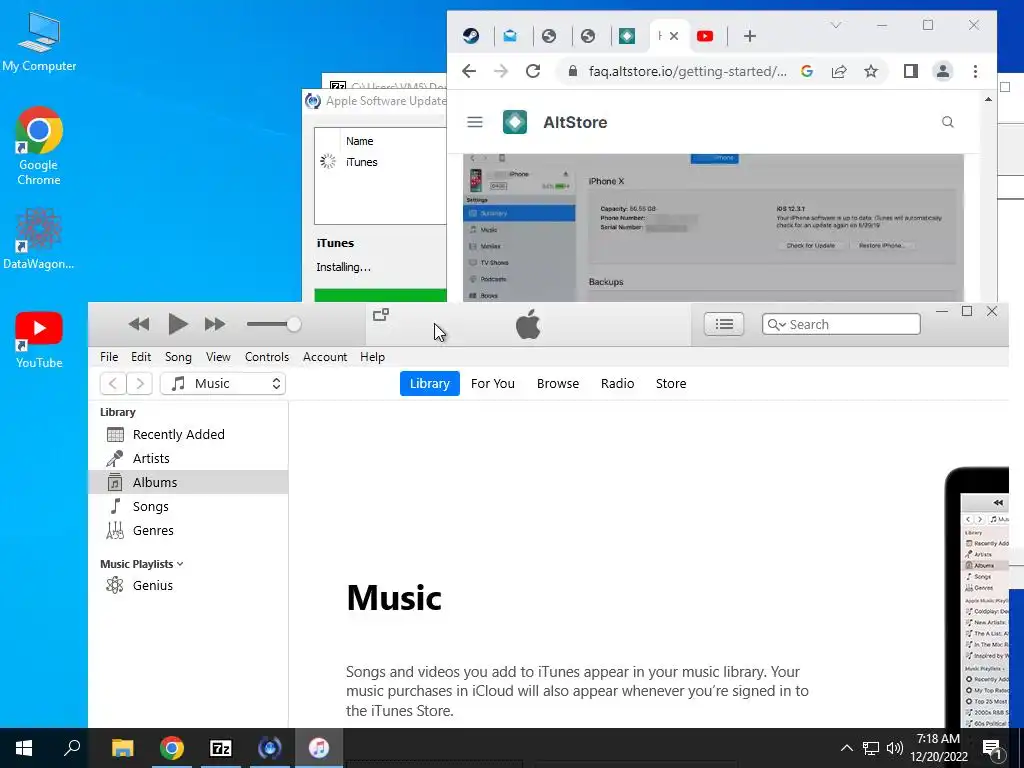Screen dimensions: 1024x768
Task: Open My Computer desktop icon
Action: tap(39, 42)
